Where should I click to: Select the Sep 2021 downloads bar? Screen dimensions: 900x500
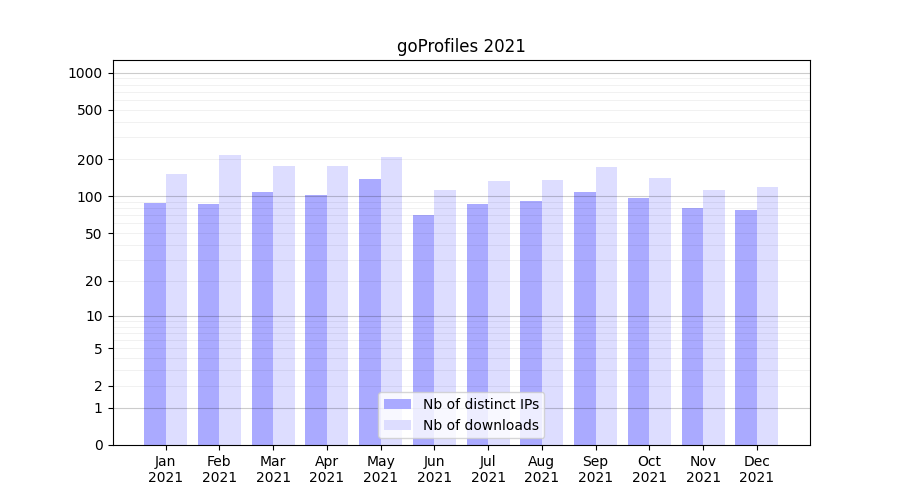click(x=606, y=306)
